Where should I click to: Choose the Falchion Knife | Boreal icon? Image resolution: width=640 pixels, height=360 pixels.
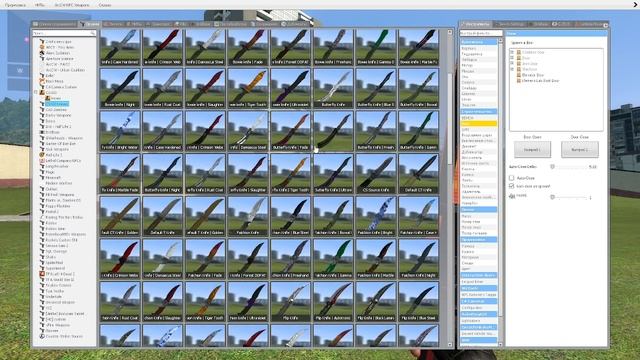[333, 216]
